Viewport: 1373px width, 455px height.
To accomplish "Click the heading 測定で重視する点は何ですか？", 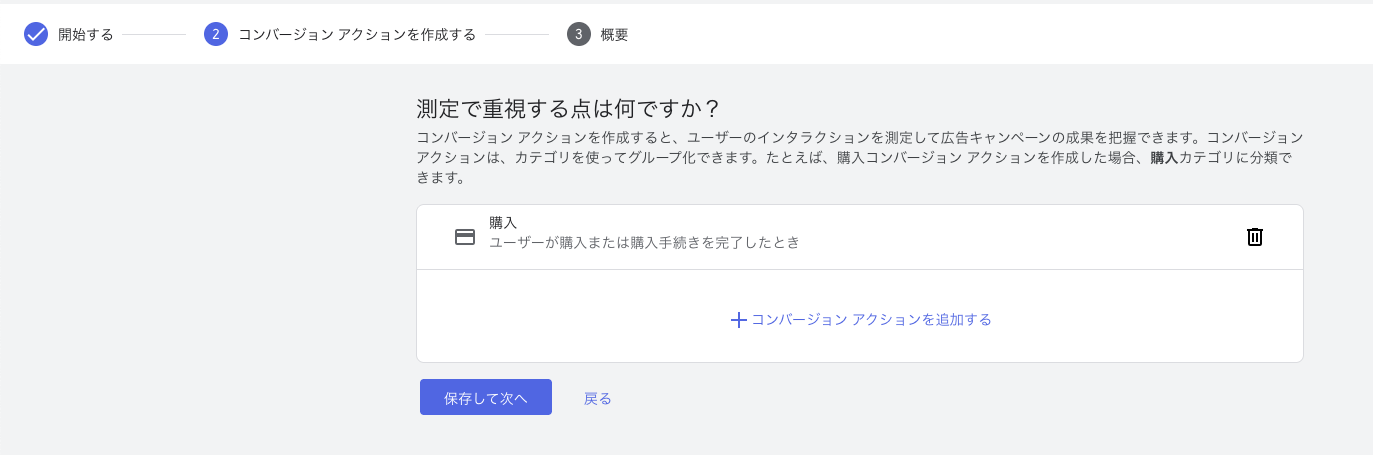I will [568, 108].
